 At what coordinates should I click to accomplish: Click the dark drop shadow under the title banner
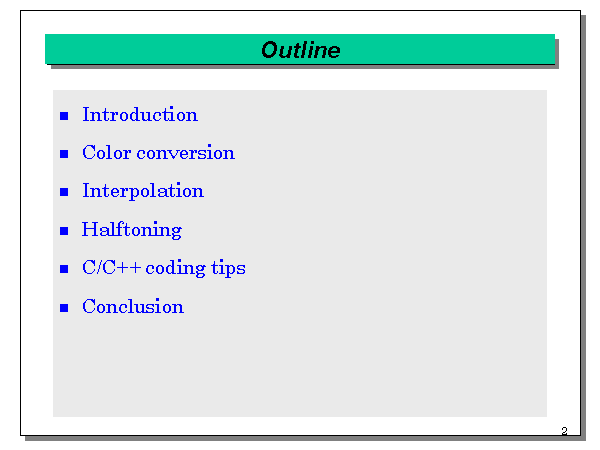tap(300, 67)
